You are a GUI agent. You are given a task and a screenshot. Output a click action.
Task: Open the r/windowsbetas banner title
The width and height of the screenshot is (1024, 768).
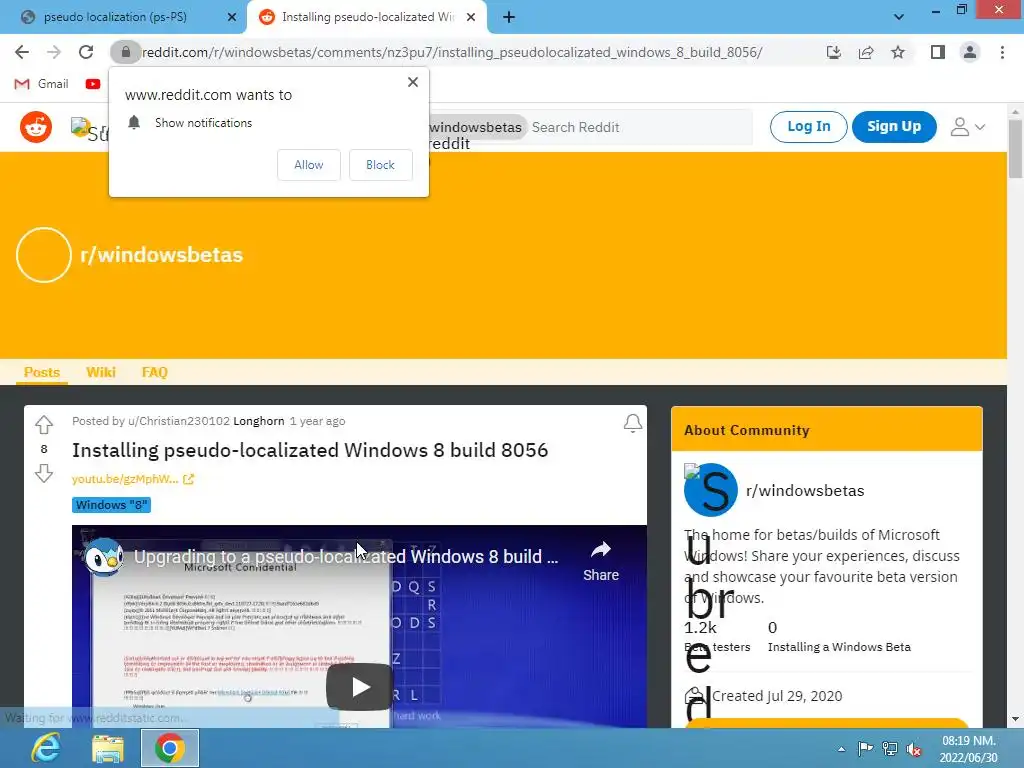pos(161,255)
